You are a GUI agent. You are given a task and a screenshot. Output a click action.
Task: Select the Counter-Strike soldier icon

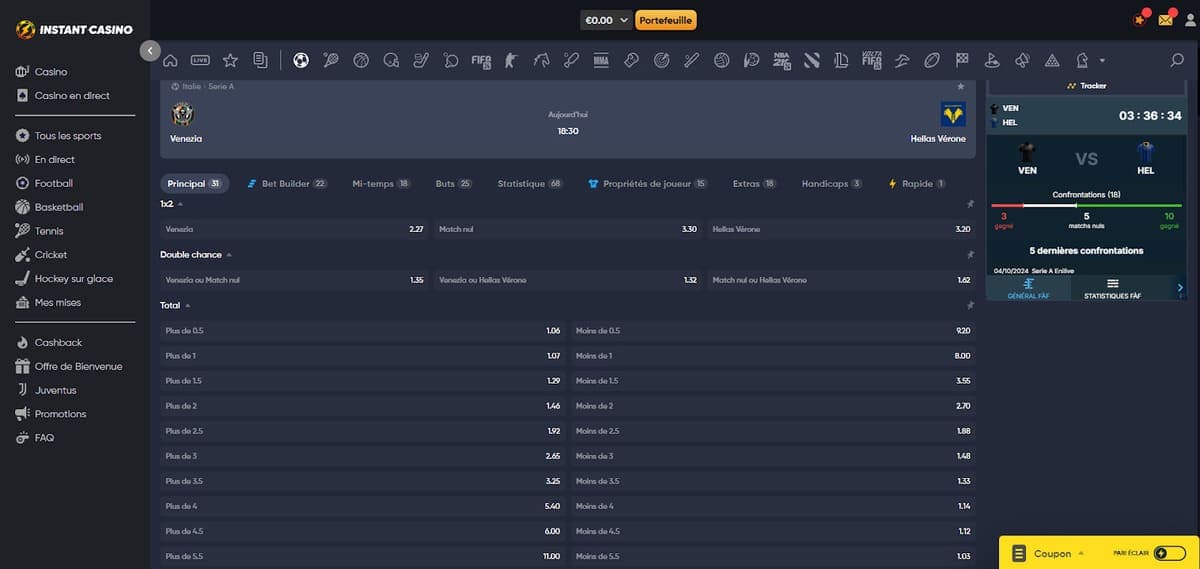(511, 60)
